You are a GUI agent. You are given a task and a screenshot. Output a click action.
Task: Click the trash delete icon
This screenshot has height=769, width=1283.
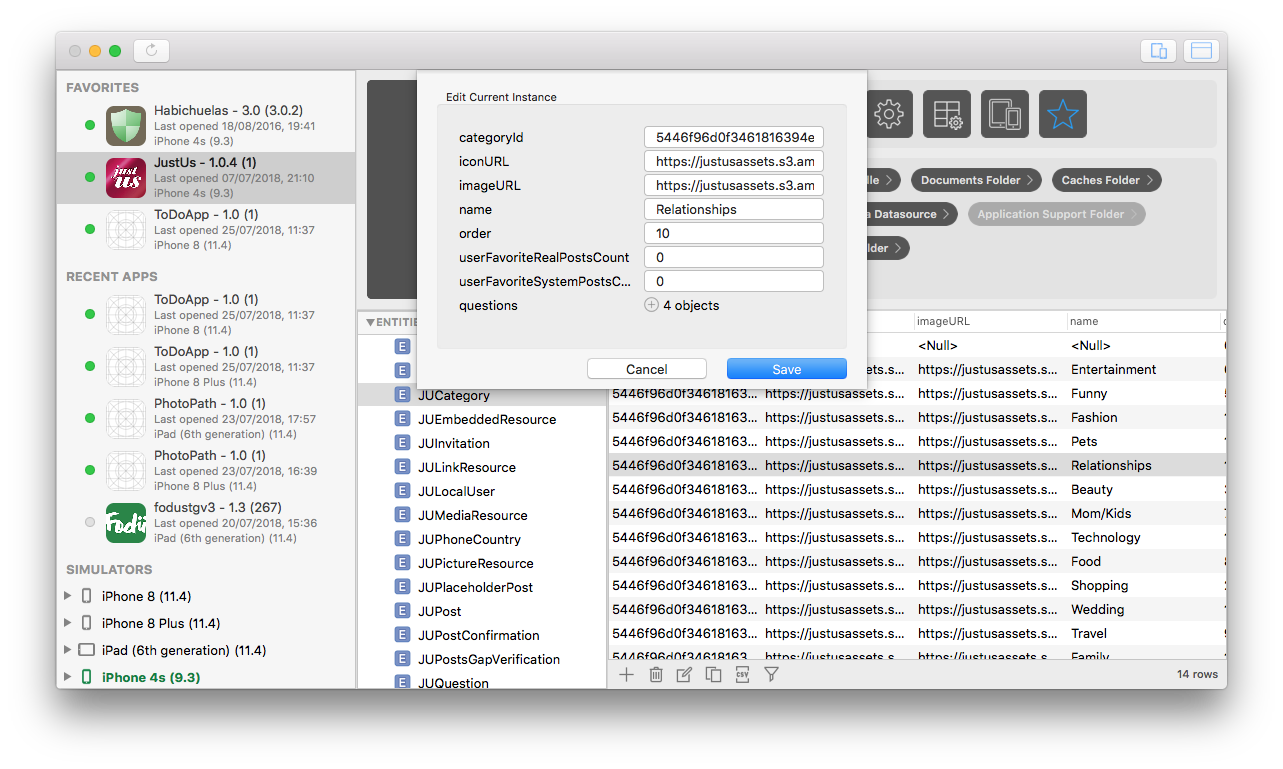[x=656, y=675]
